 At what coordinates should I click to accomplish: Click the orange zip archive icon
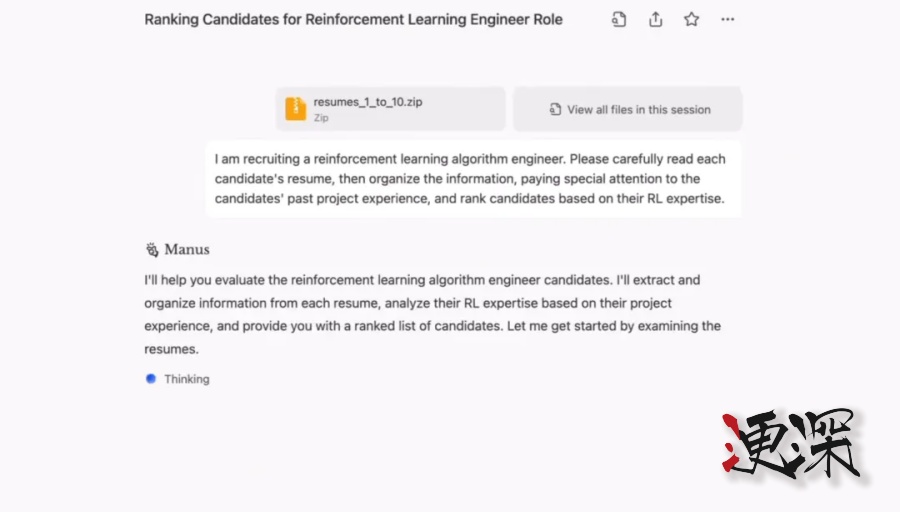295,109
